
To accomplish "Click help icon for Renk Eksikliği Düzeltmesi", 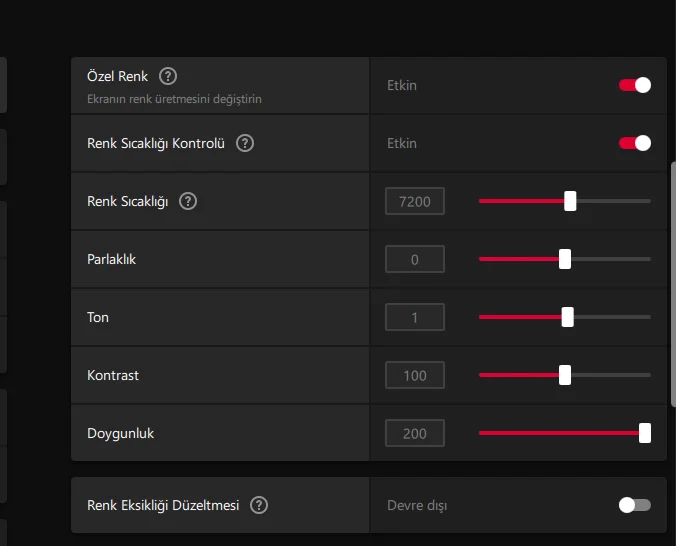I will coord(259,505).
